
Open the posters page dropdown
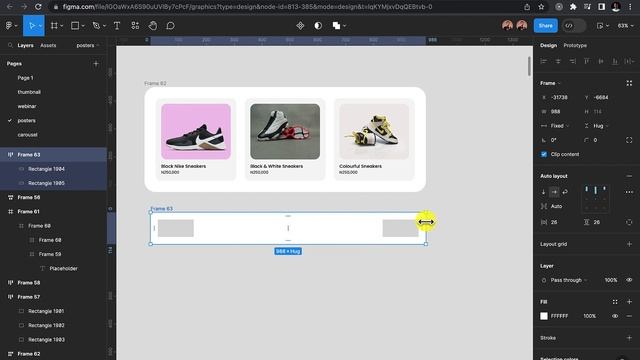pyautogui.click(x=88, y=45)
